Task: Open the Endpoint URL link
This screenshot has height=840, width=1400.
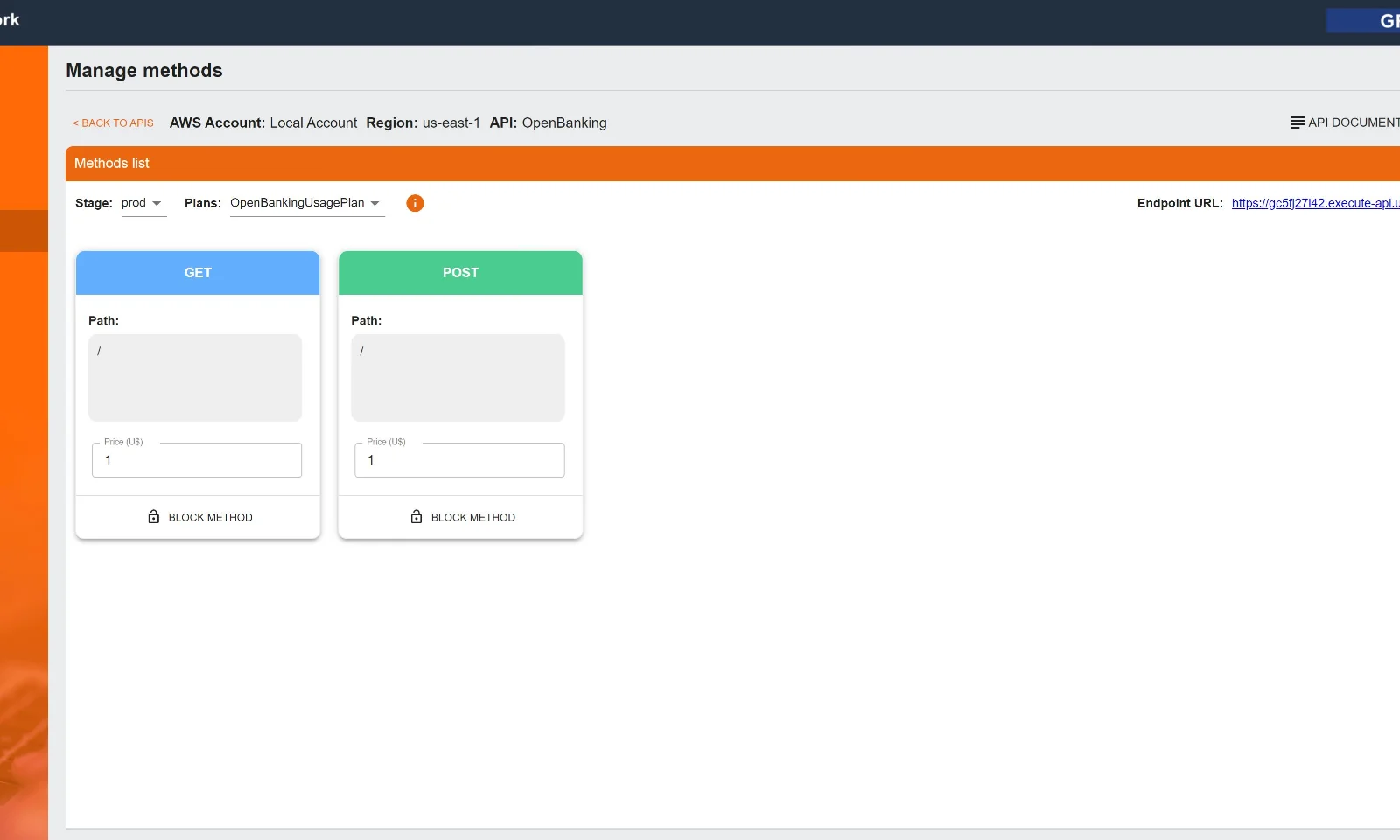Action: click(x=1312, y=203)
